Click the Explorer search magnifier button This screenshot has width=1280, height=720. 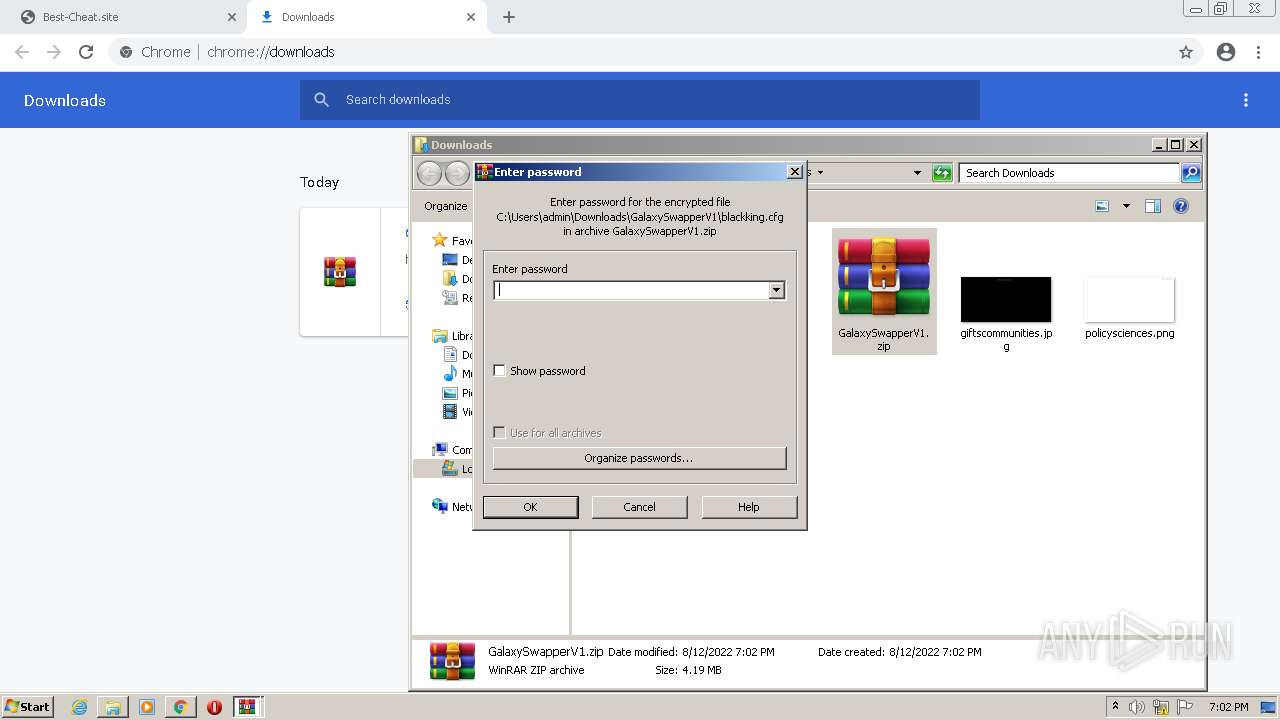[x=1191, y=173]
